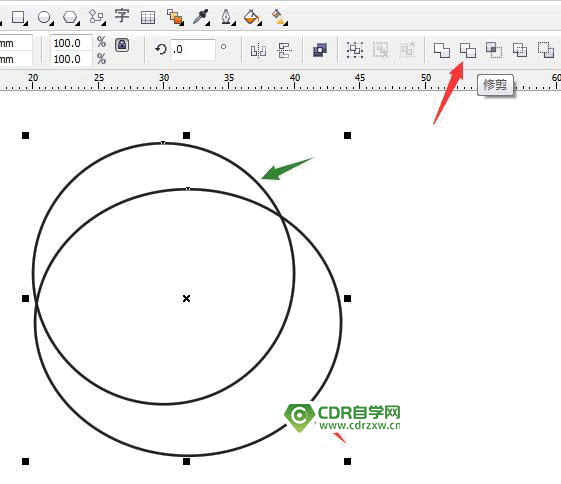Image resolution: width=561 pixels, height=484 pixels.
Task: Click the Group objects button
Action: click(x=355, y=50)
